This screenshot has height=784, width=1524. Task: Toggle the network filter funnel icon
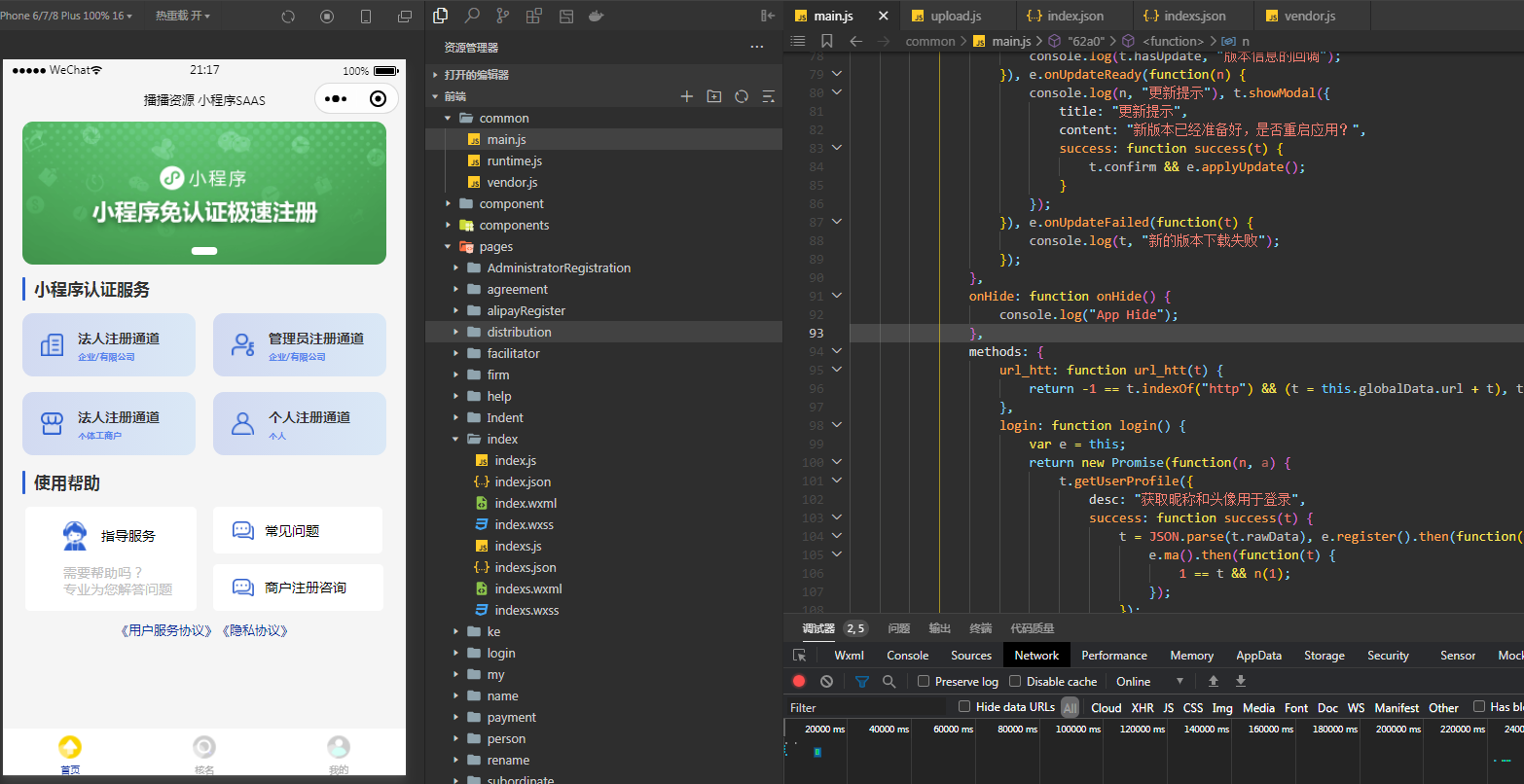coord(862,681)
